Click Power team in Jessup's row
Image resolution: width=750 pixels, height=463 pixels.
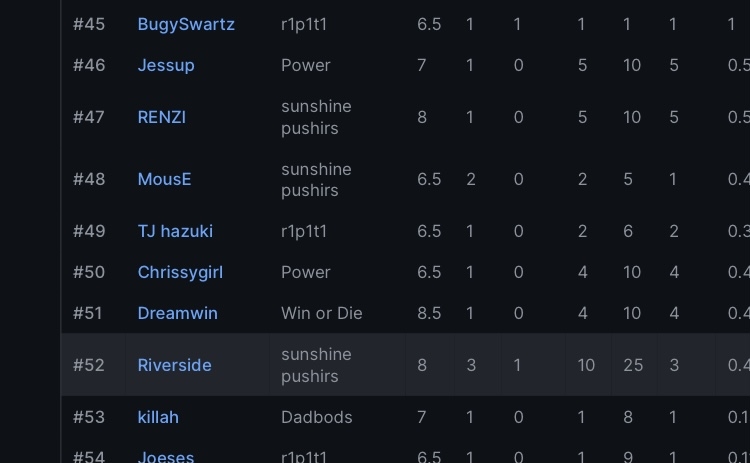click(305, 65)
